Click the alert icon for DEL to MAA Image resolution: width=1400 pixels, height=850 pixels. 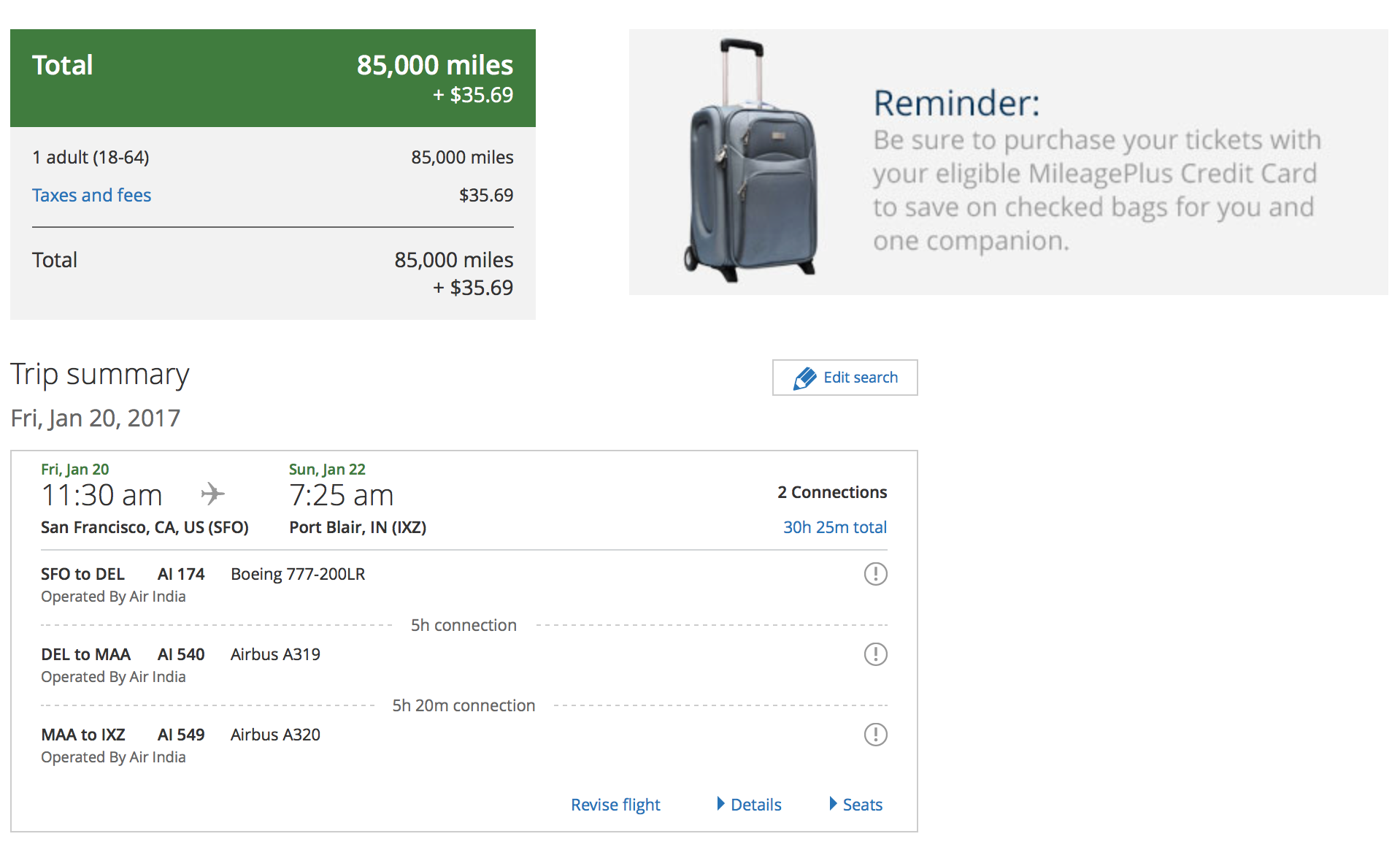point(875,654)
